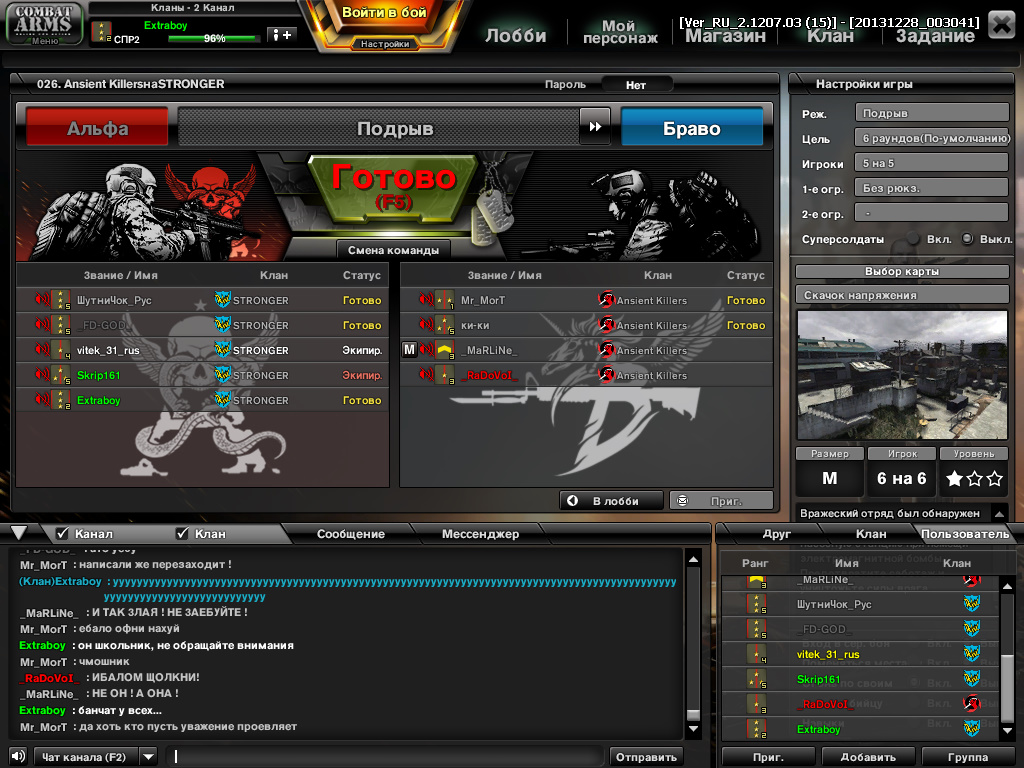Click rank icon of Skrip161 in user list
The height and width of the screenshot is (768, 1024).
pos(757,679)
